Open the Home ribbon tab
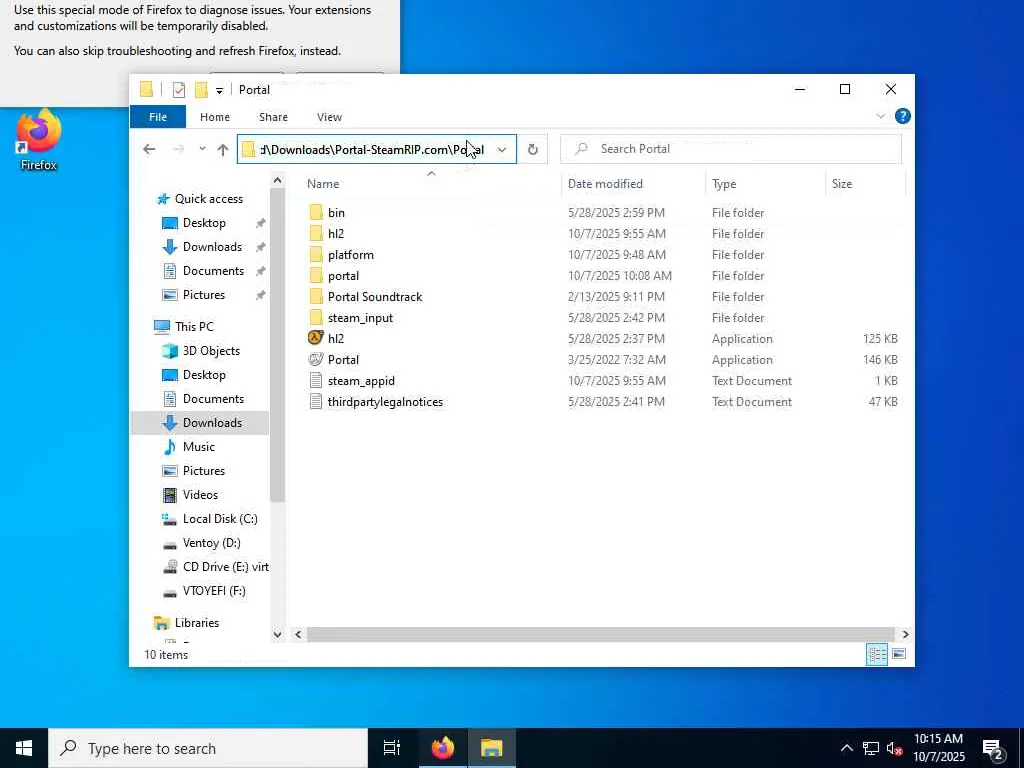 point(215,117)
